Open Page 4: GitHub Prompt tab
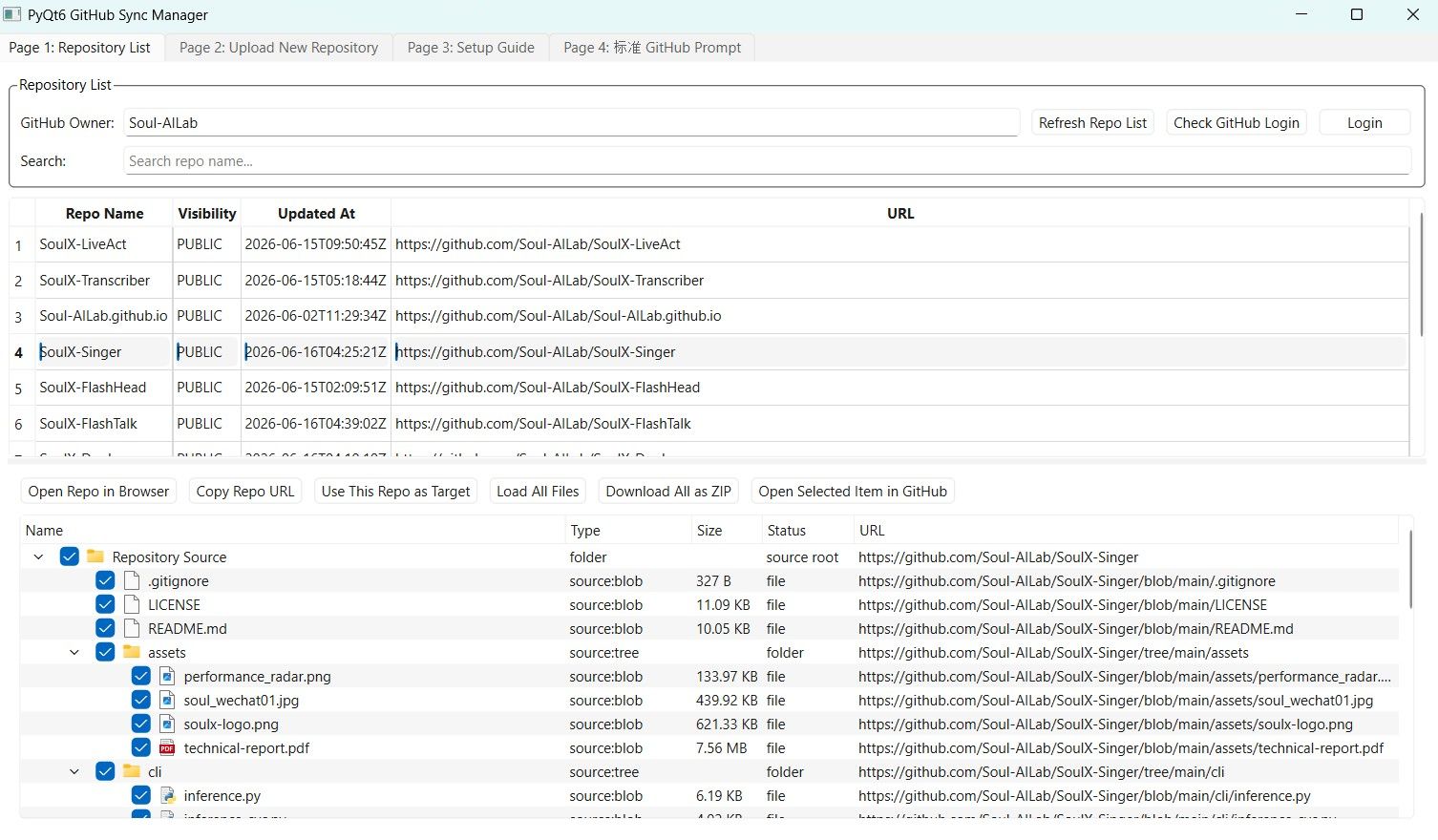The width and height of the screenshot is (1438, 840). [652, 48]
